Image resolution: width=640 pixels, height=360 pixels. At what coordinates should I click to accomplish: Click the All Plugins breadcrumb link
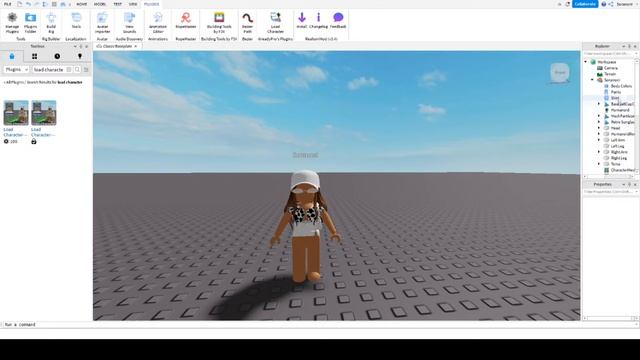(14, 82)
